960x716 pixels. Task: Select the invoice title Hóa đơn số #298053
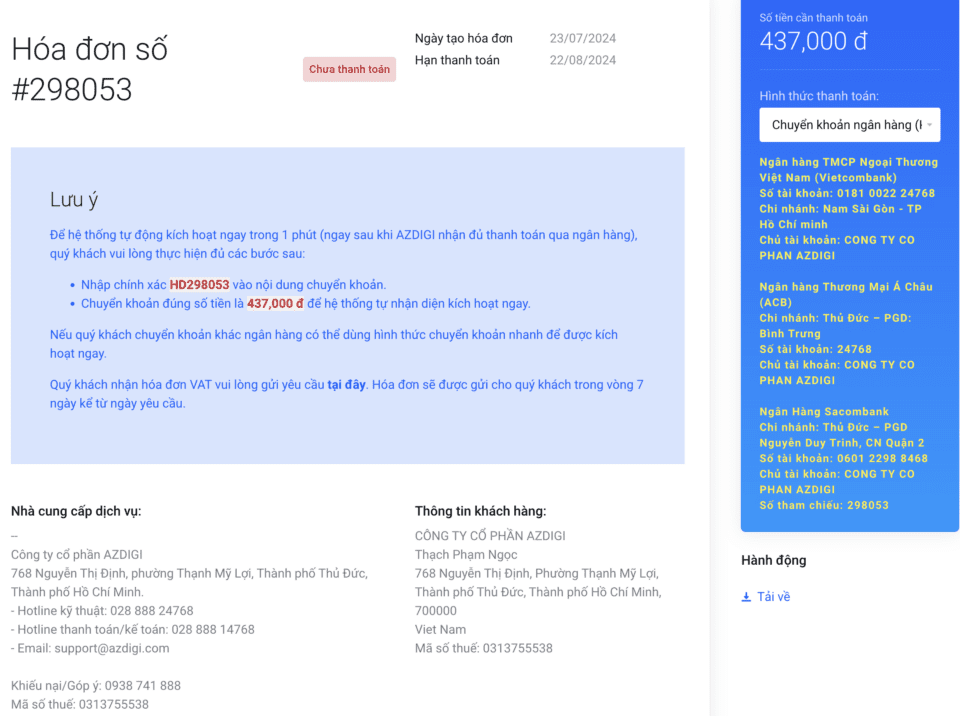coord(89,69)
